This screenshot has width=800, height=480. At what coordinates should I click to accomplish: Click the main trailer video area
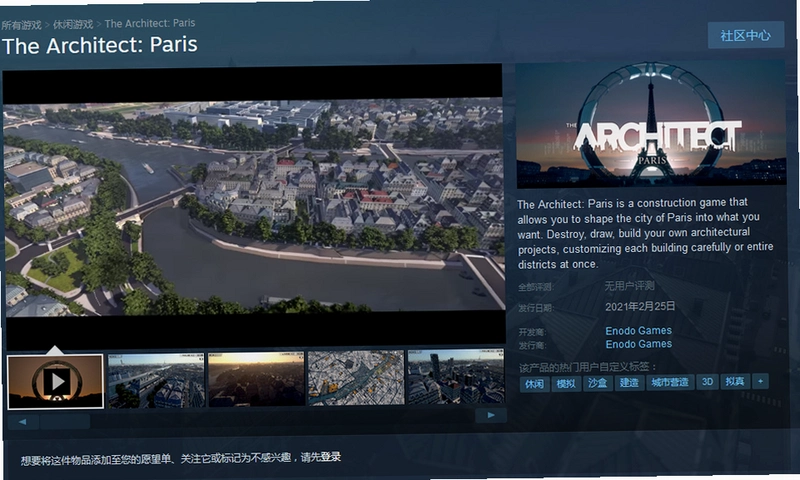point(254,206)
